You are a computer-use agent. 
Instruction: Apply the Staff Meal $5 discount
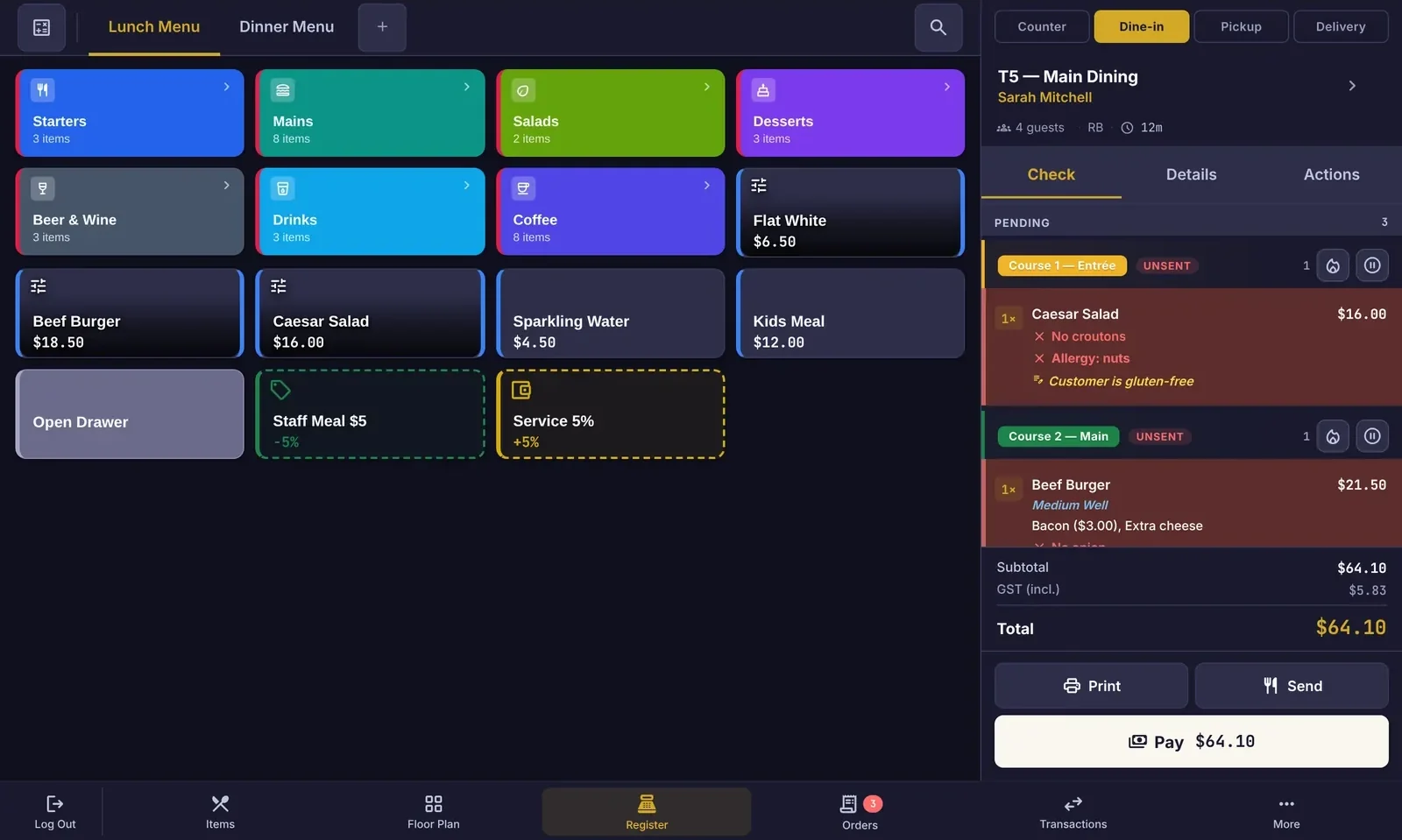370,413
